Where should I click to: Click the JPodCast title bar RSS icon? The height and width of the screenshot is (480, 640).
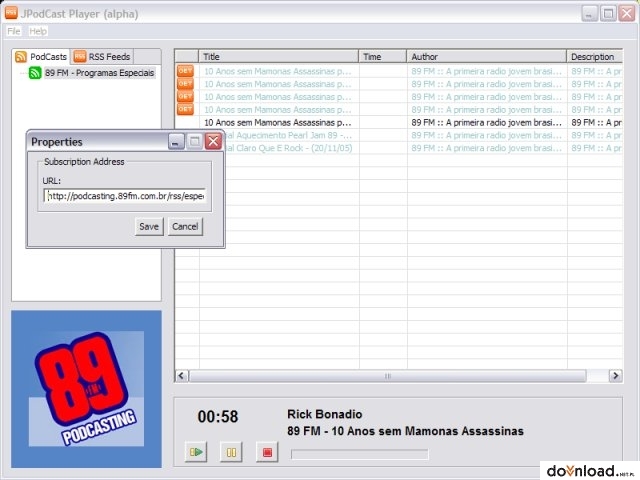tap(11, 13)
